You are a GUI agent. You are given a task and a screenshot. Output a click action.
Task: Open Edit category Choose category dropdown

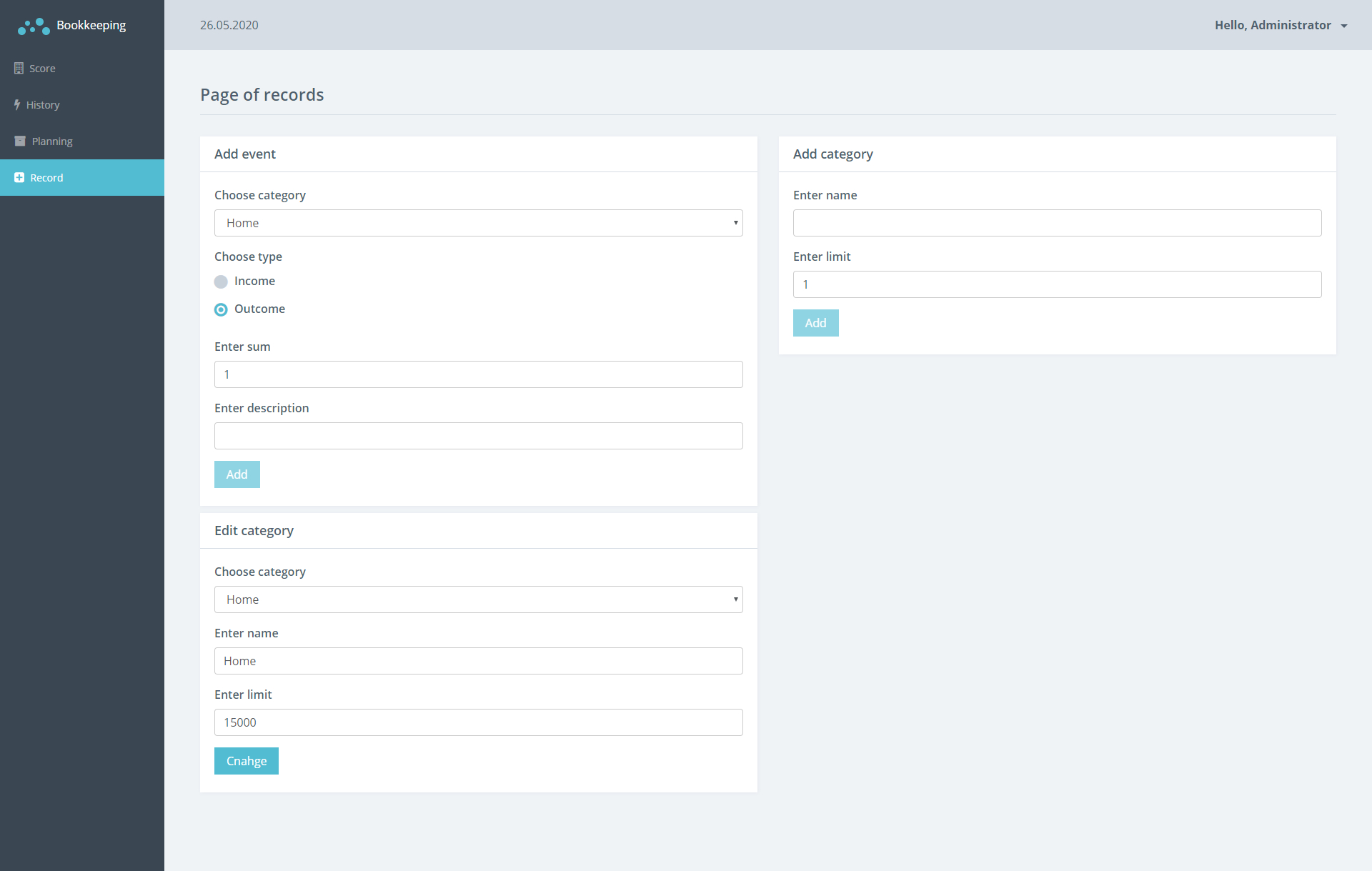(478, 599)
